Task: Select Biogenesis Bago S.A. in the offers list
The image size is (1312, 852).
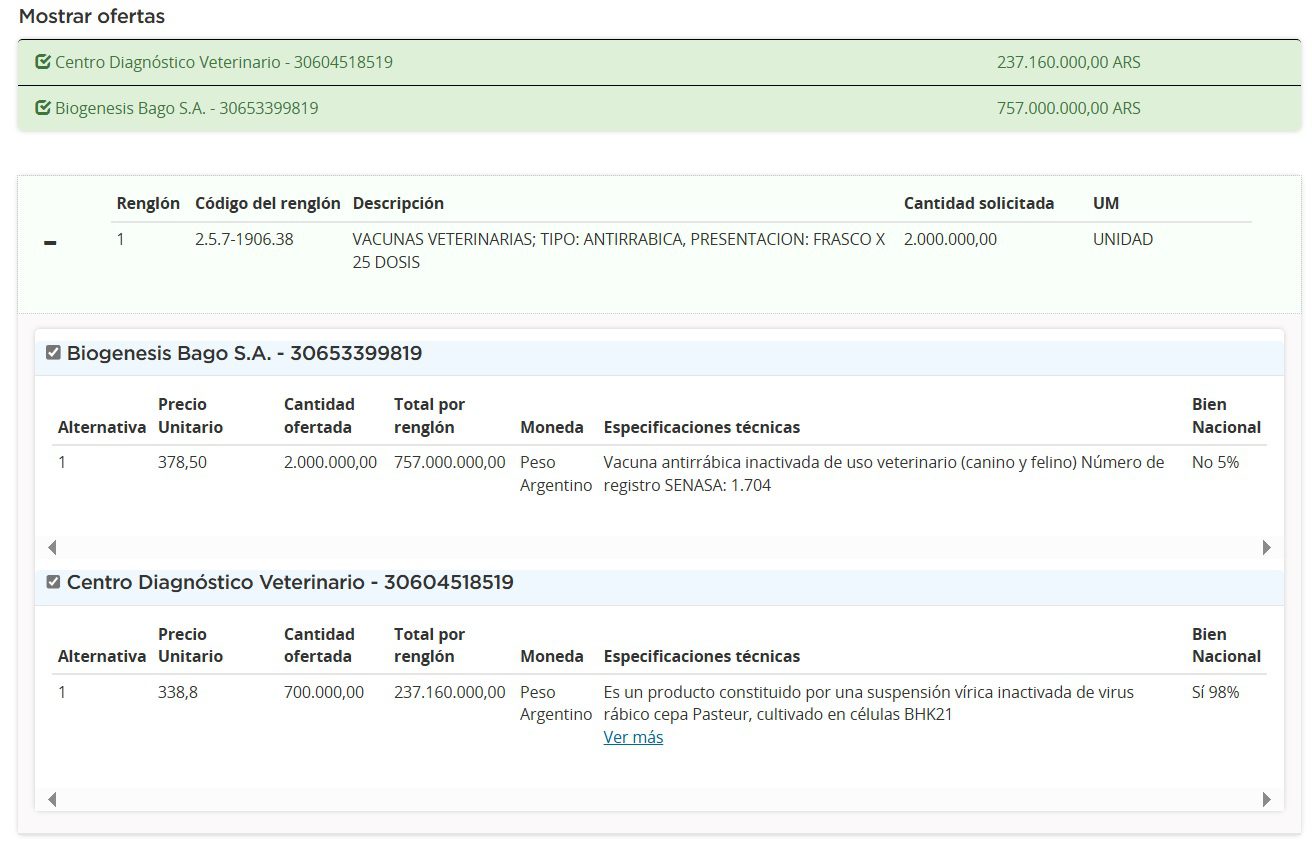Action: 186,108
